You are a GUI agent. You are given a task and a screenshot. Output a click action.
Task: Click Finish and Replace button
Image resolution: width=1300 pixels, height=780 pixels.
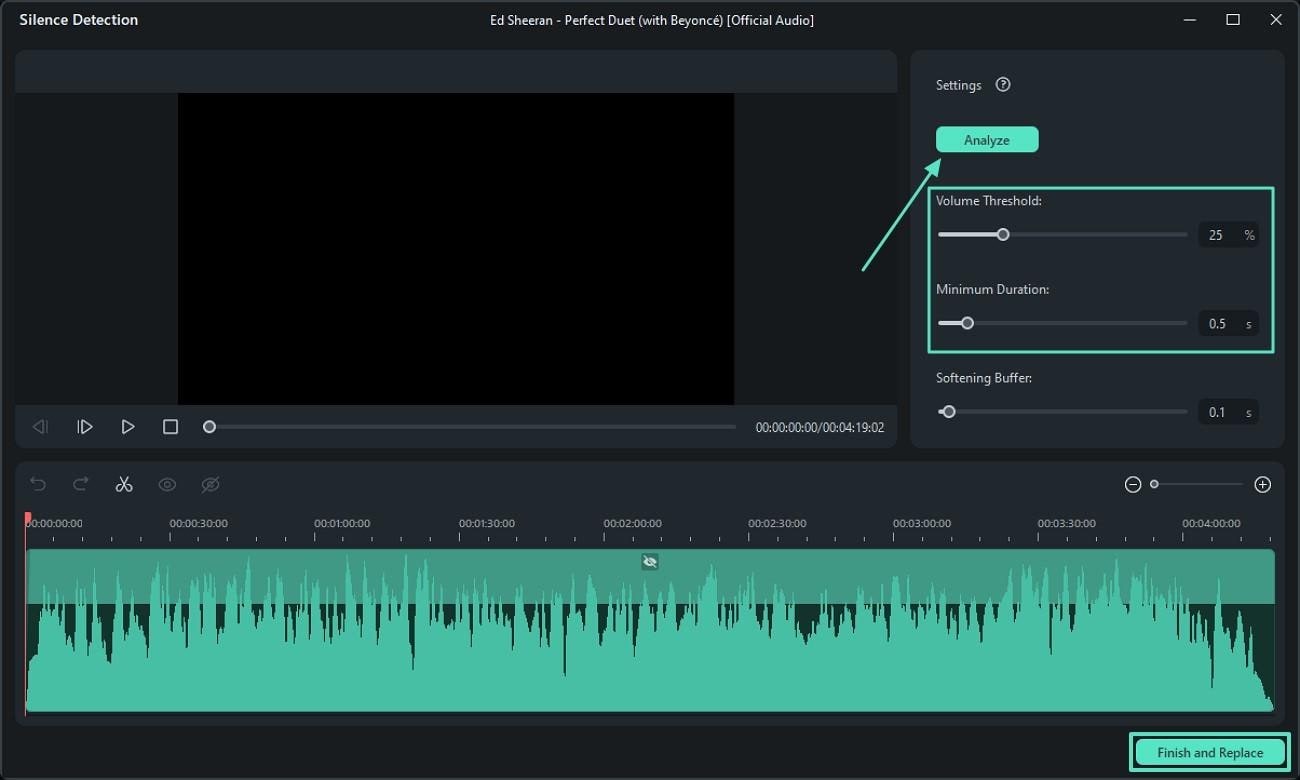[1210, 753]
